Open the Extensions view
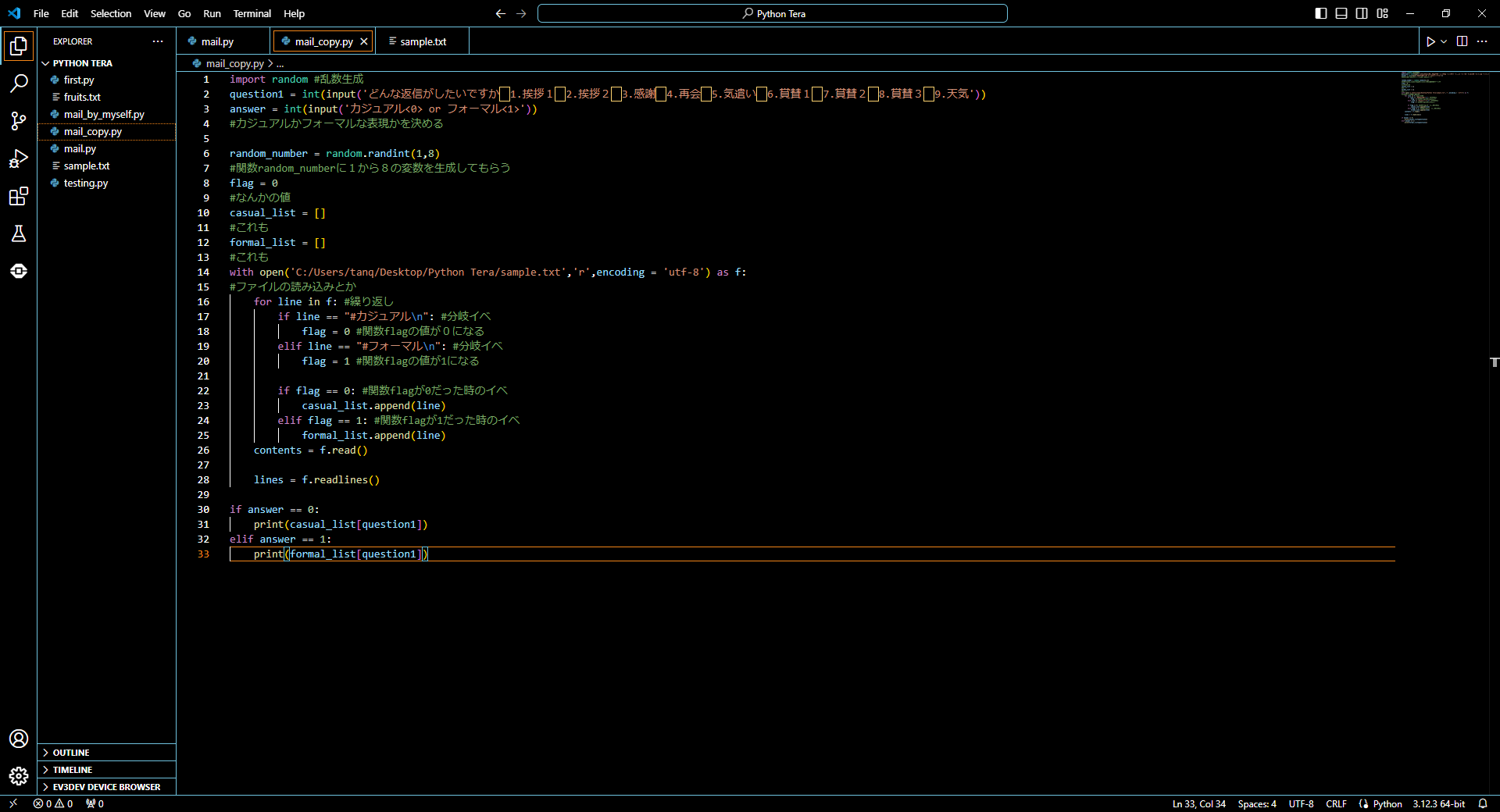Screen dimensions: 1500x812 19,196
